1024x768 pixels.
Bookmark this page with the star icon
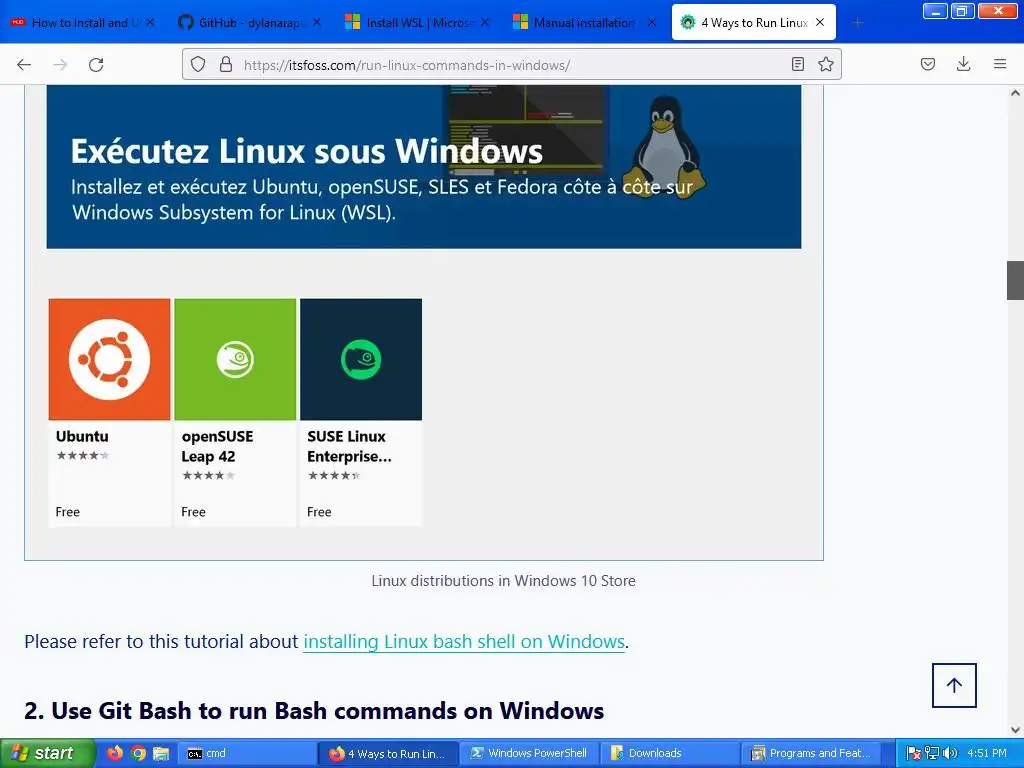[825, 64]
